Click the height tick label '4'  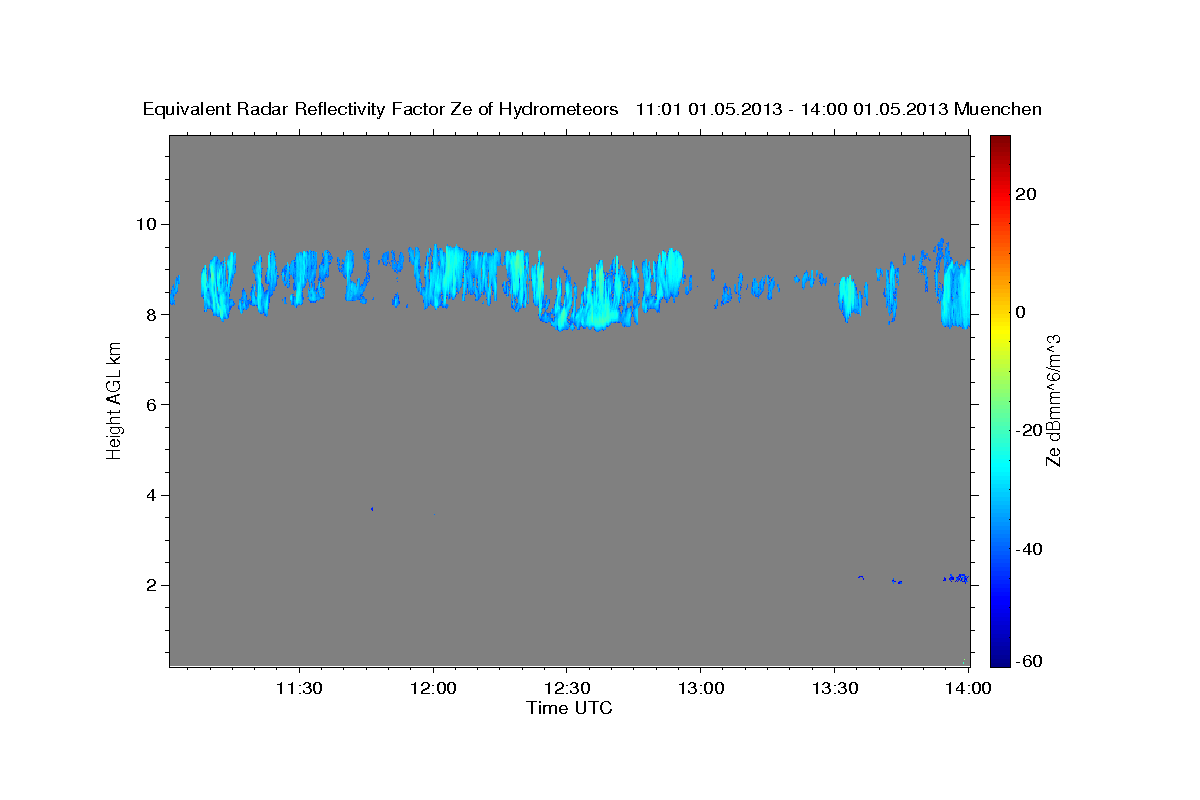154,495
